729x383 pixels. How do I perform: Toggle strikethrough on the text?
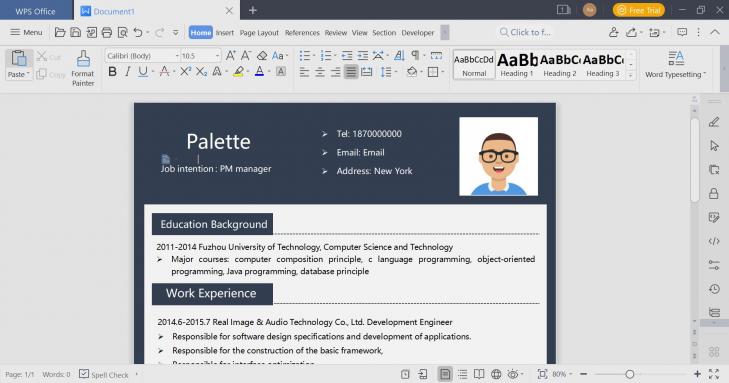point(164,72)
